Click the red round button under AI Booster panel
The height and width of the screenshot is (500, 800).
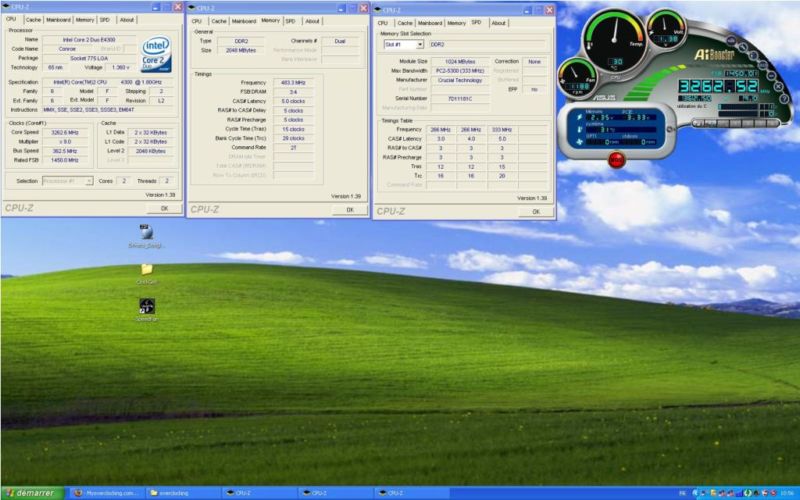(x=616, y=160)
